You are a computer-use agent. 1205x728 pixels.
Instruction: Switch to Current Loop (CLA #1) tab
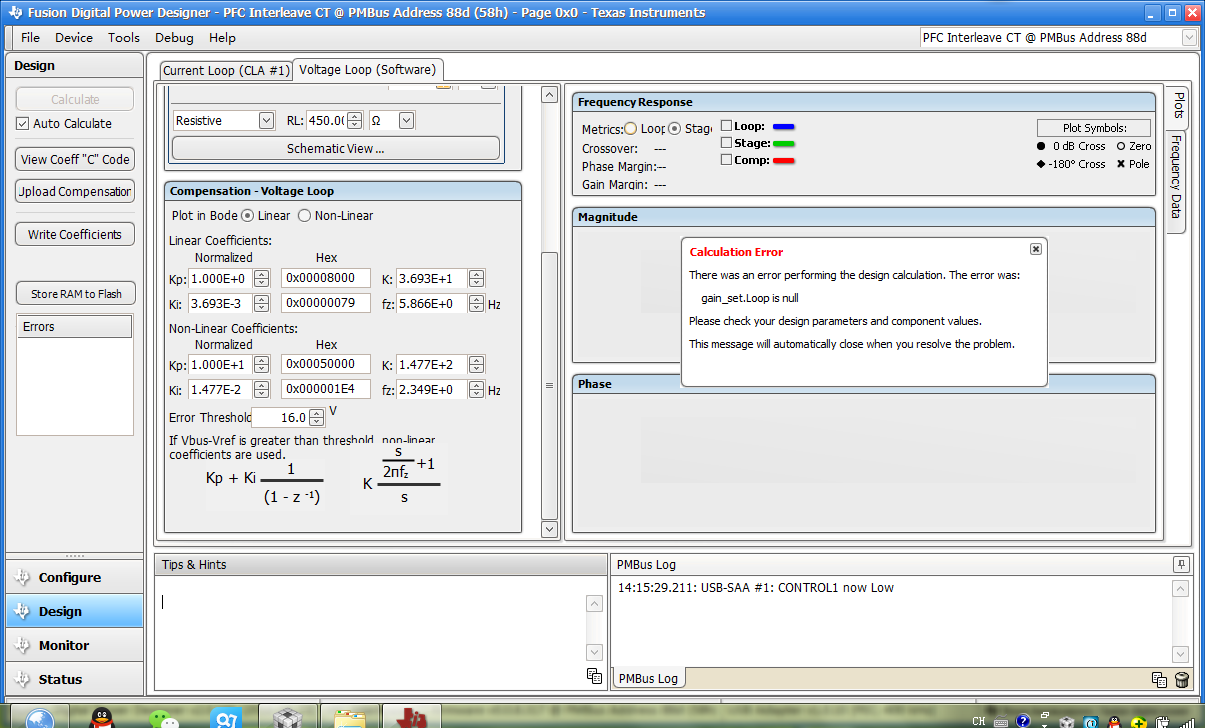coord(226,70)
